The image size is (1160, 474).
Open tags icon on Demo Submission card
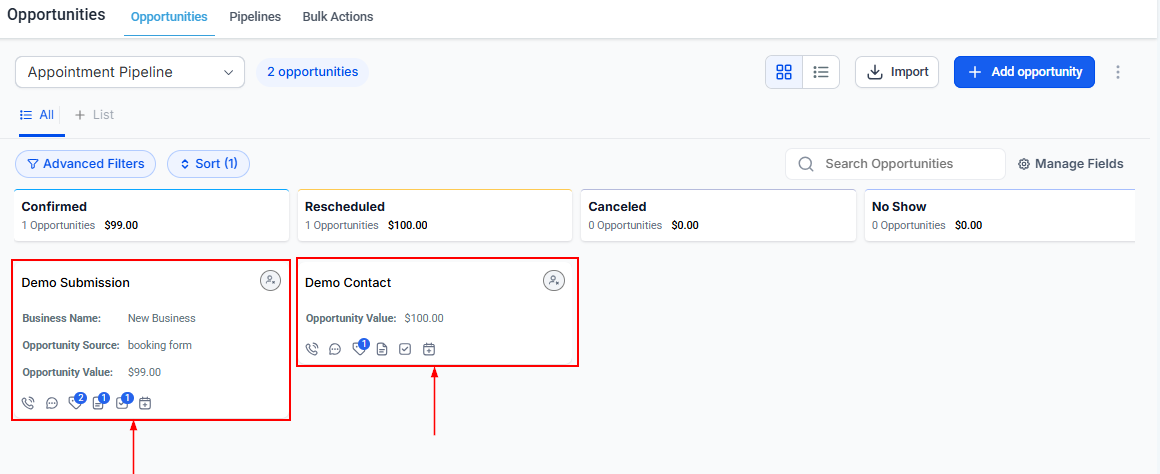75,402
